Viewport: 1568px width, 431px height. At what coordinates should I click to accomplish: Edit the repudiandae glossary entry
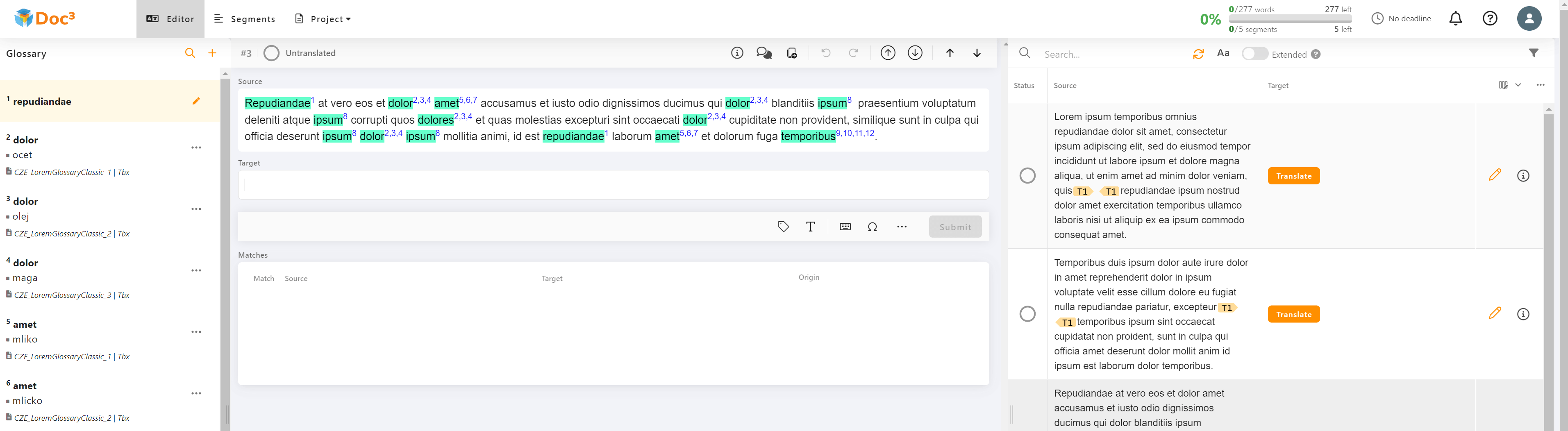(x=196, y=101)
